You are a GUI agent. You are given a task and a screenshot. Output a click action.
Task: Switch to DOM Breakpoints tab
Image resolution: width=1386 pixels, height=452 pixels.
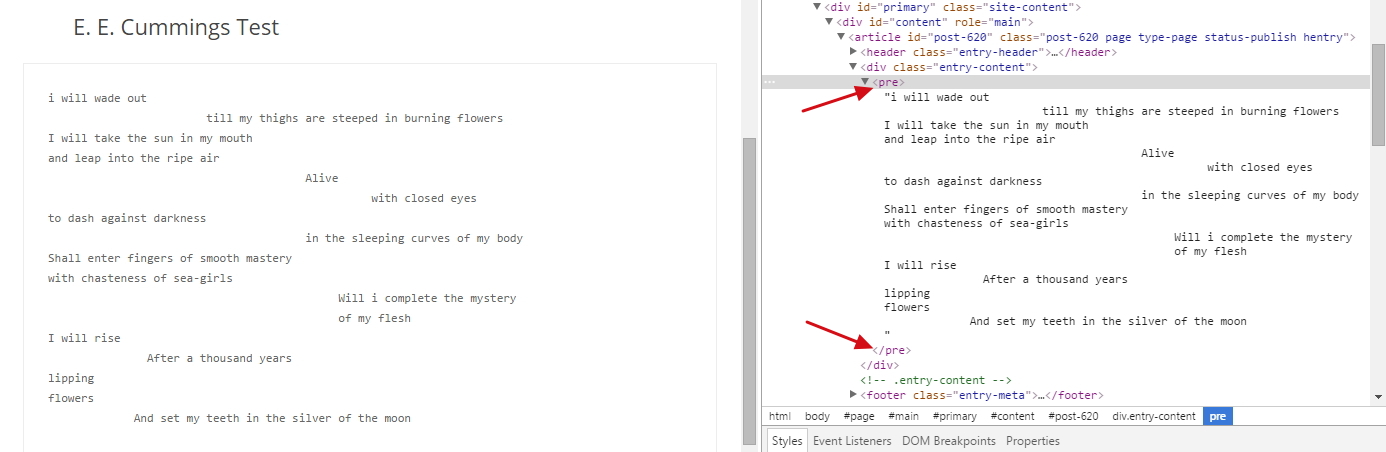click(949, 441)
